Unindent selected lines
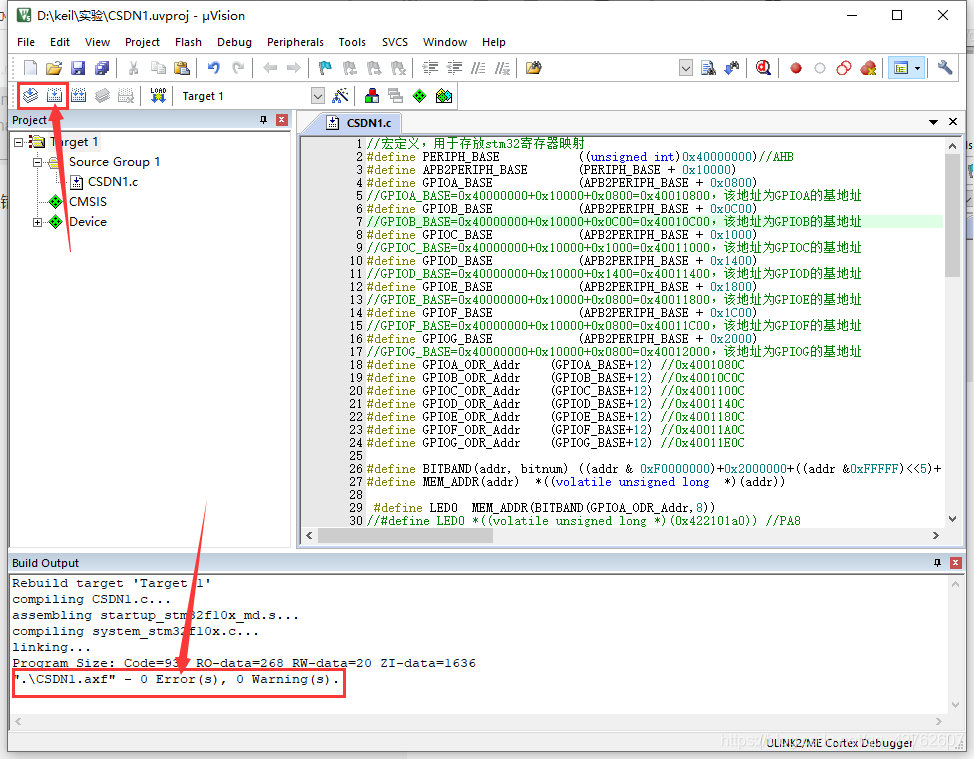Viewport: 974px width, 759px height. click(454, 68)
